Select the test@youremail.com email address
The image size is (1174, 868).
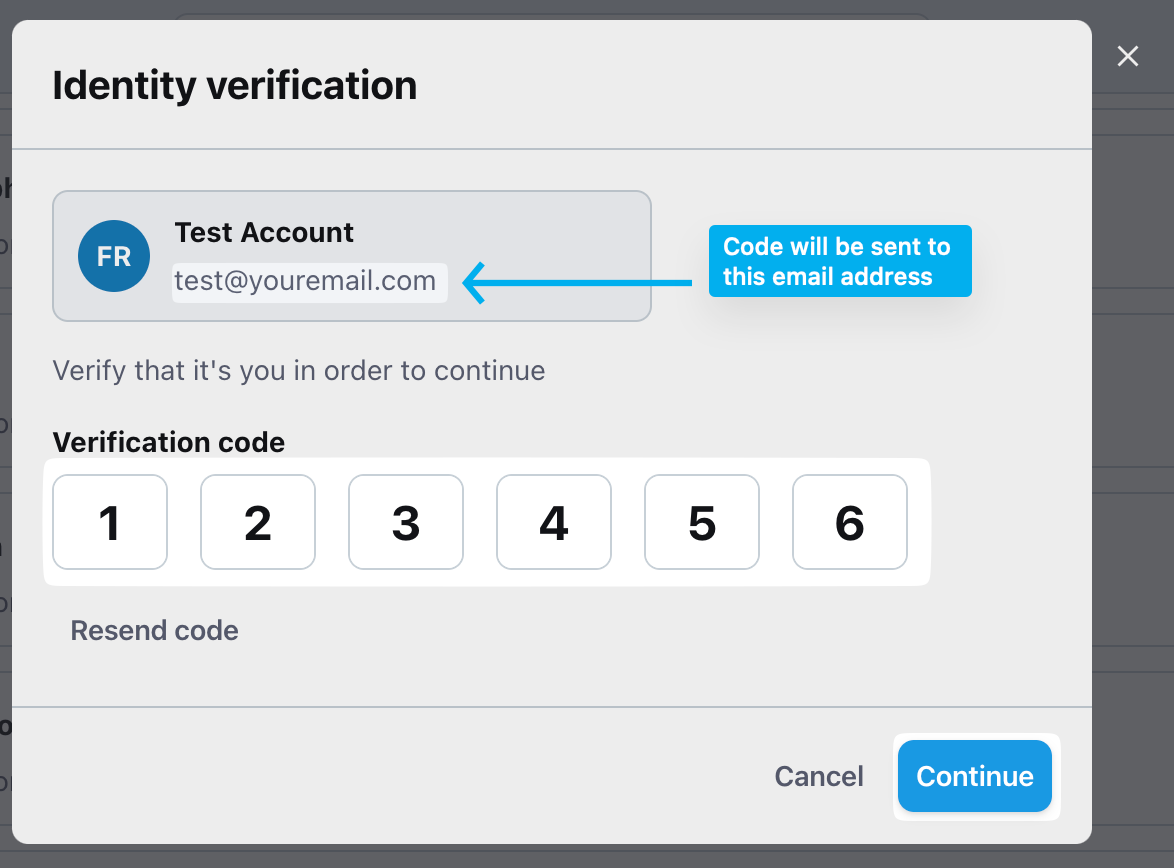(x=305, y=282)
